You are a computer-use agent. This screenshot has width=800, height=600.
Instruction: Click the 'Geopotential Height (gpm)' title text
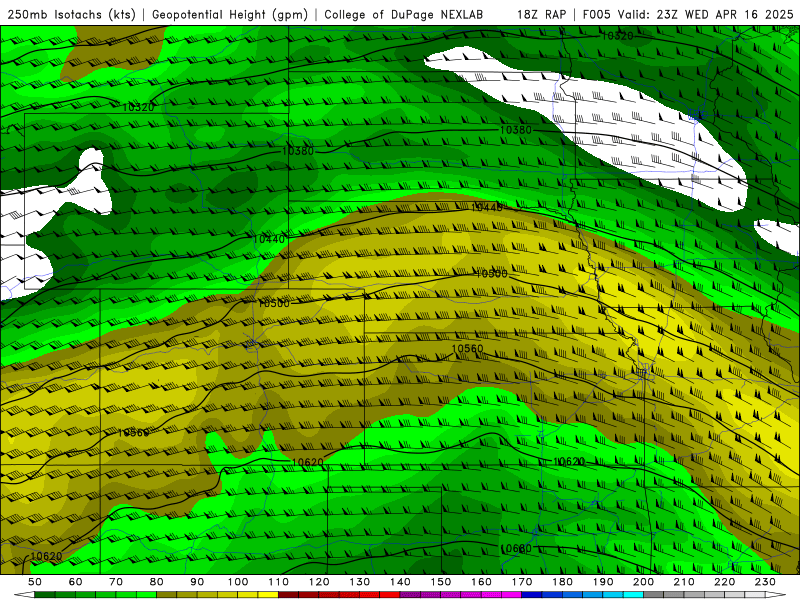tap(230, 14)
